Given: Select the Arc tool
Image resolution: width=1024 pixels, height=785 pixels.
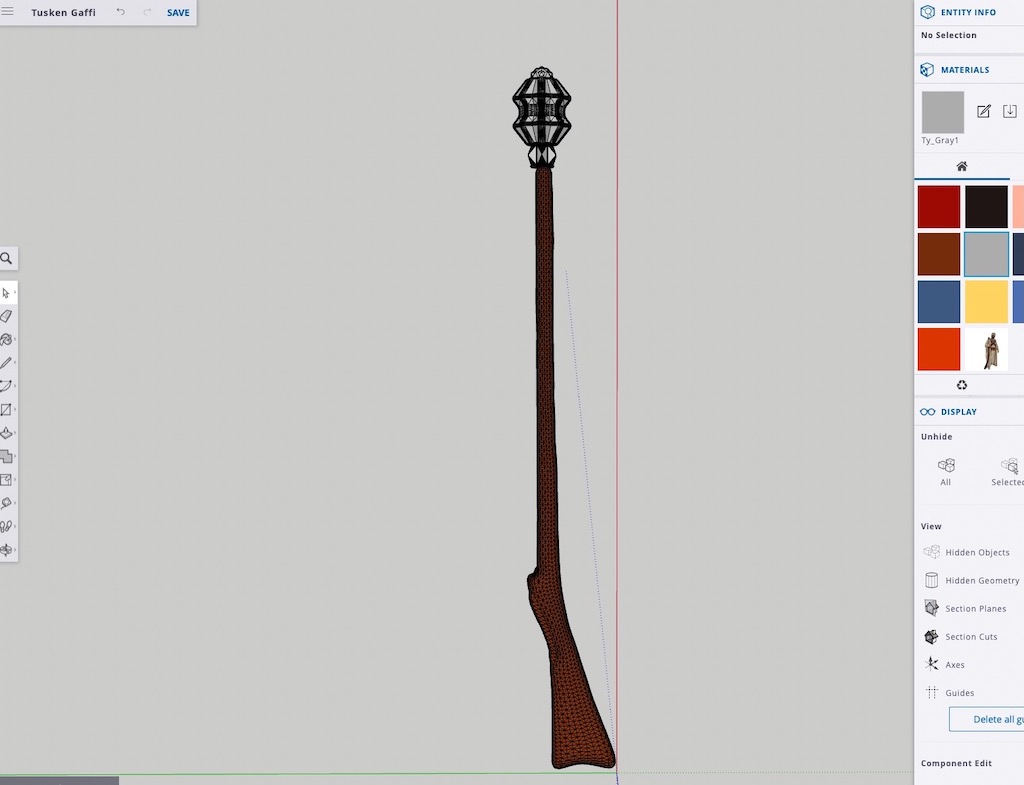Looking at the screenshot, I should click(x=7, y=386).
